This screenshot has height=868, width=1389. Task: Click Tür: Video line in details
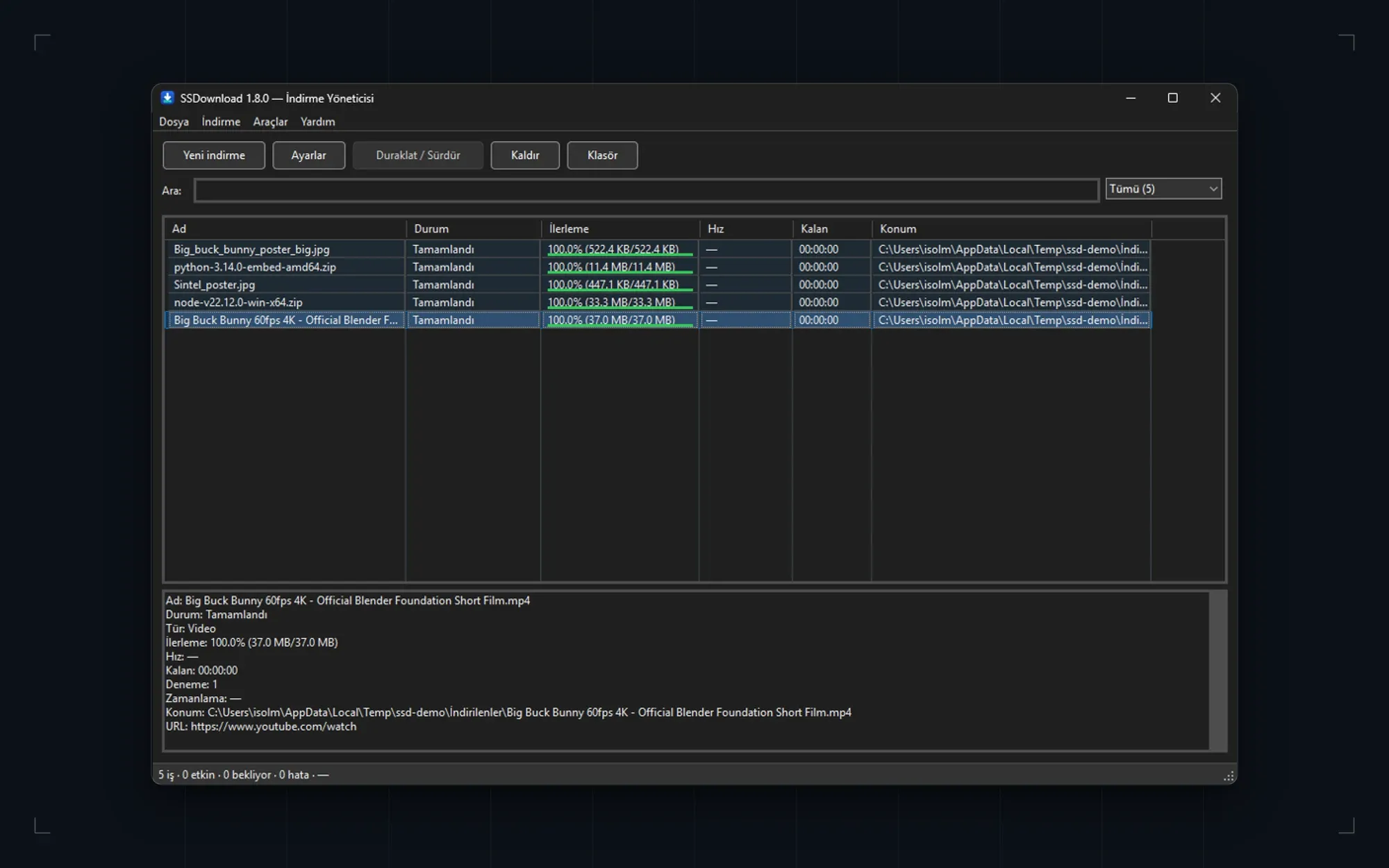pos(190,628)
